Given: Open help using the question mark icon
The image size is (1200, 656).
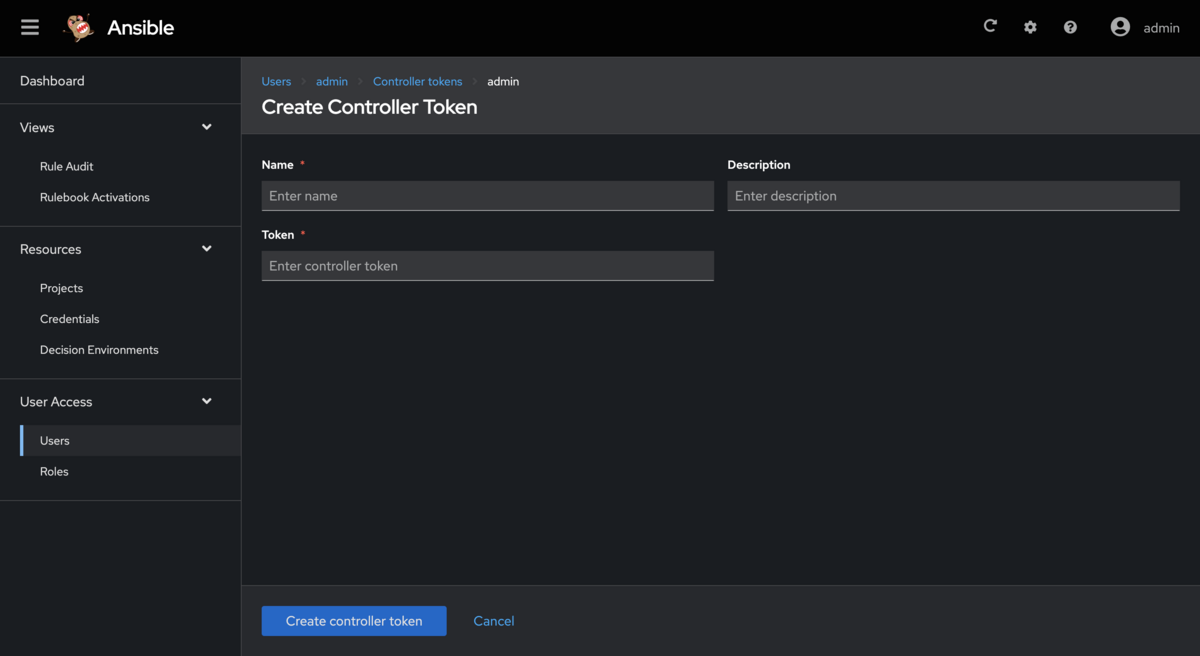Looking at the screenshot, I should pos(1070,27).
